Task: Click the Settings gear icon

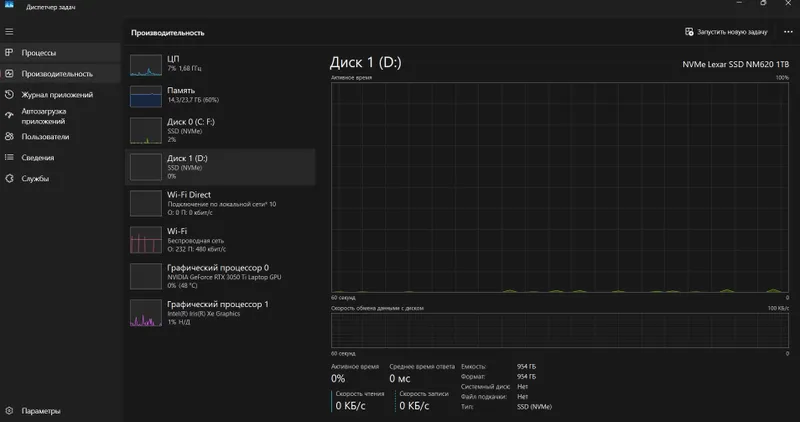Action: coord(9,411)
